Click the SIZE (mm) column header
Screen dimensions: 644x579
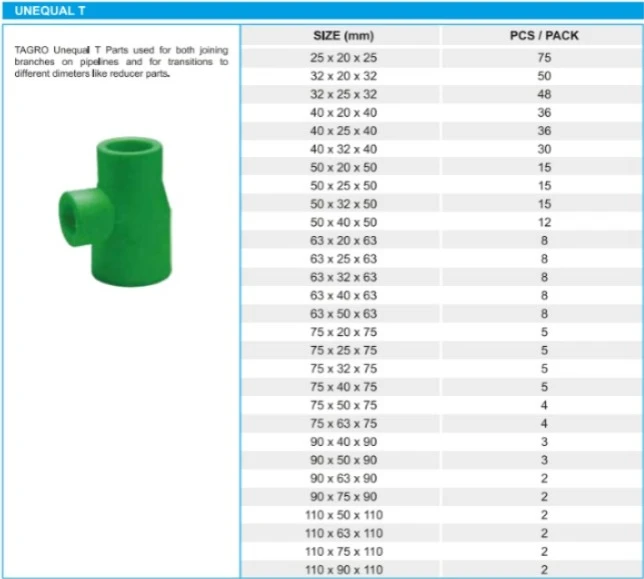[343, 35]
